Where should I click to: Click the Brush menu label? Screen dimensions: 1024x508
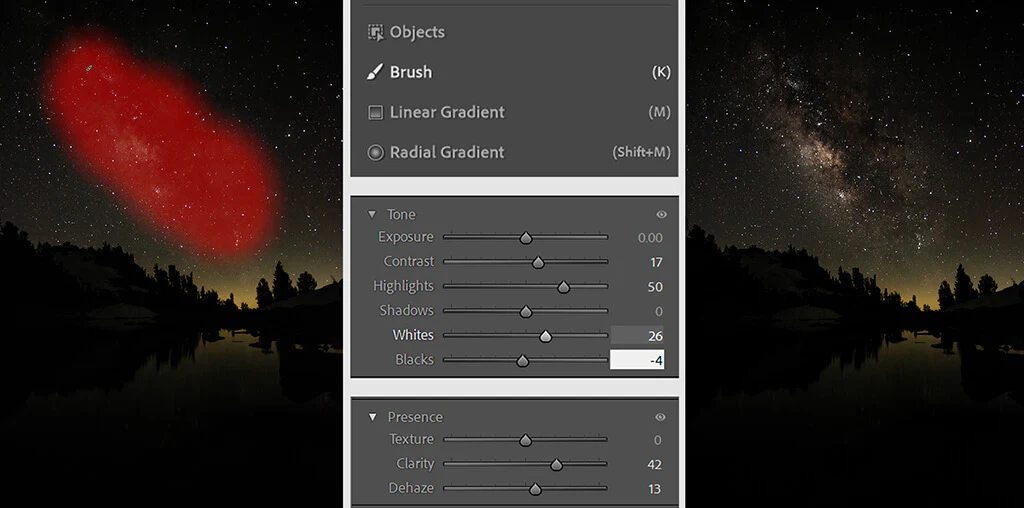411,72
